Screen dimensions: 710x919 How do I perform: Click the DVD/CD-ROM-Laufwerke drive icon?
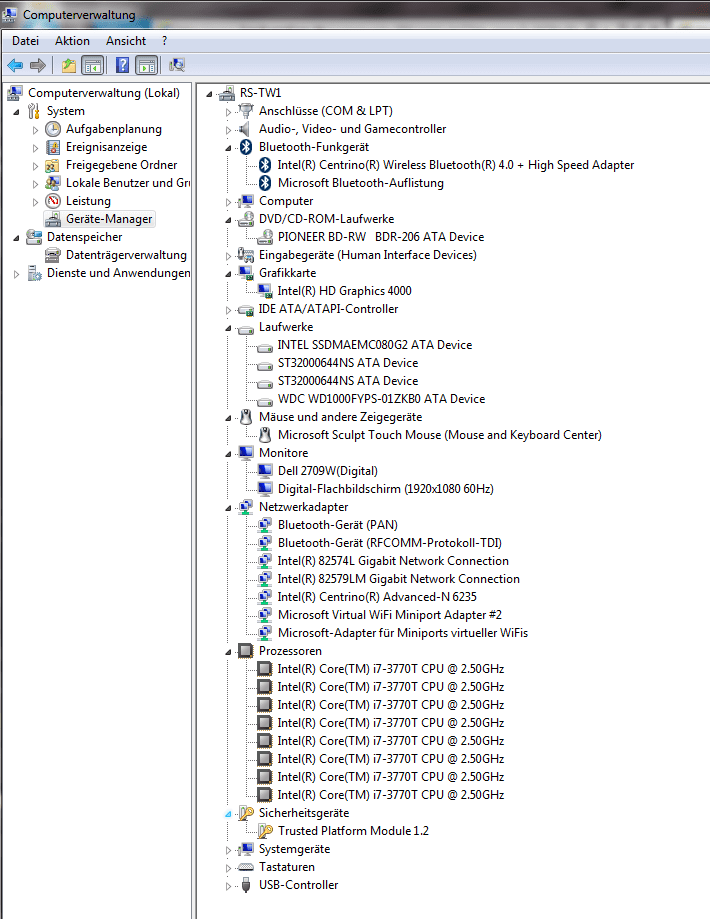point(246,219)
